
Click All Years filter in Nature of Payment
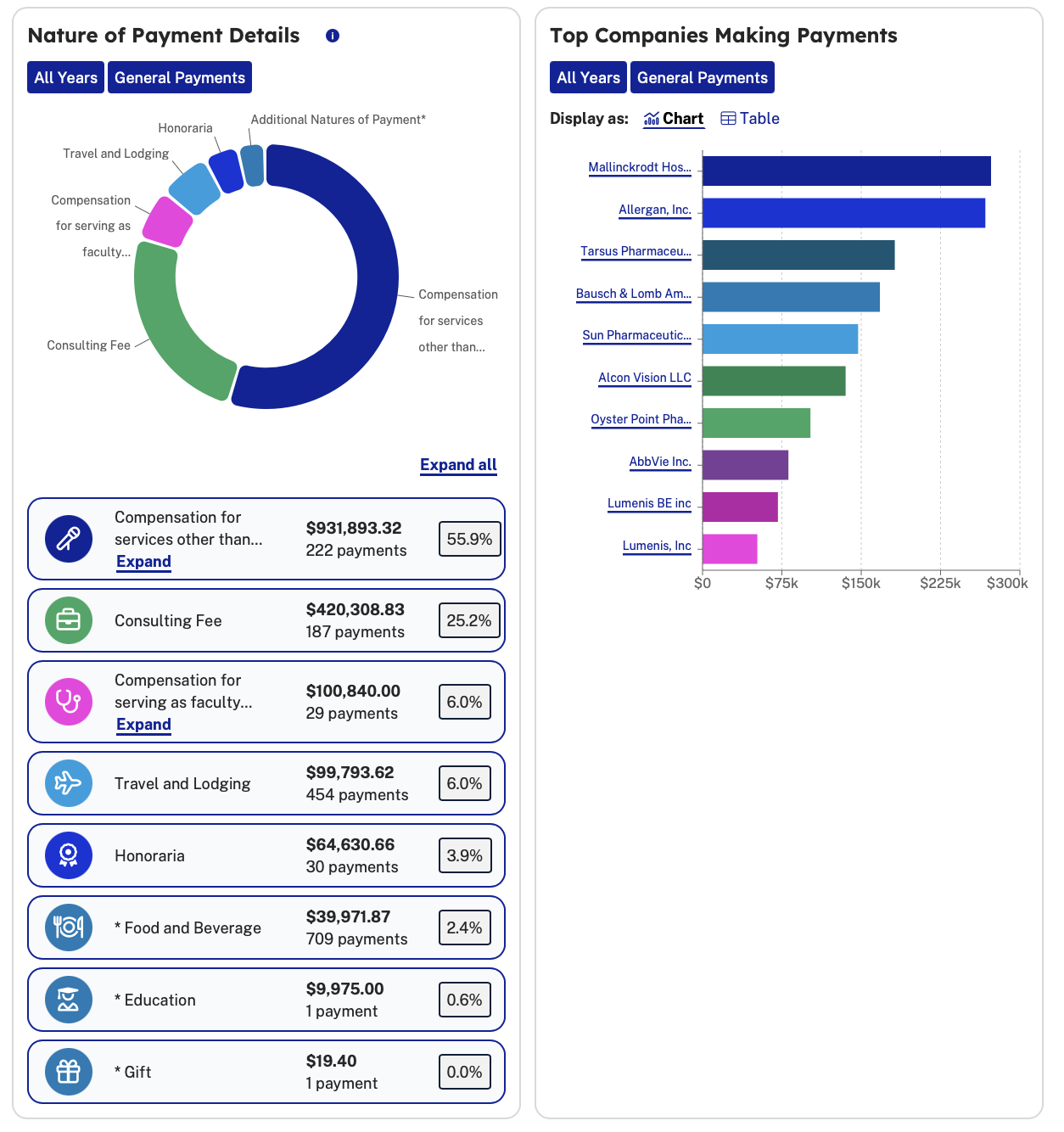coord(66,77)
